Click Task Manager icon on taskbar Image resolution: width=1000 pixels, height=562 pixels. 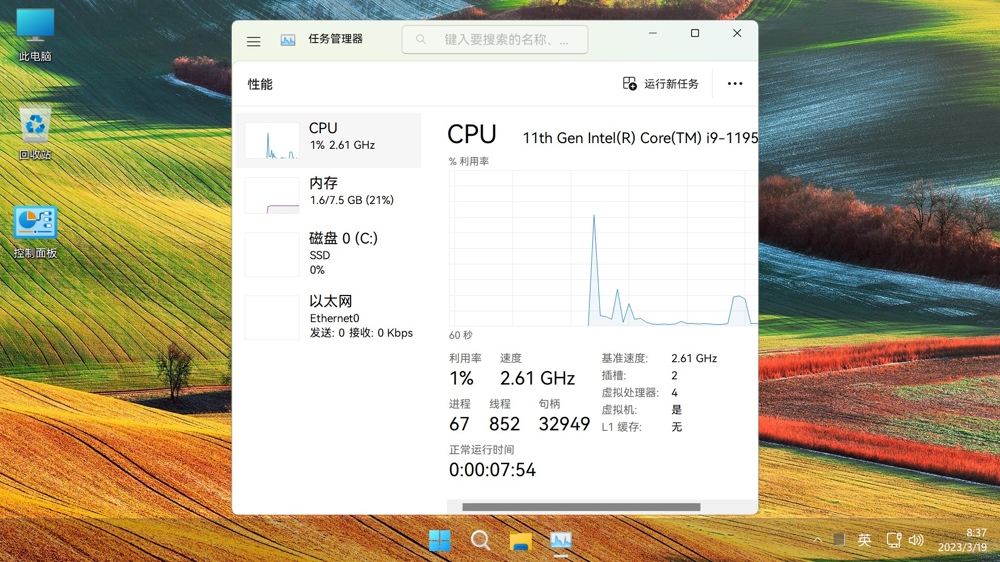pos(561,541)
